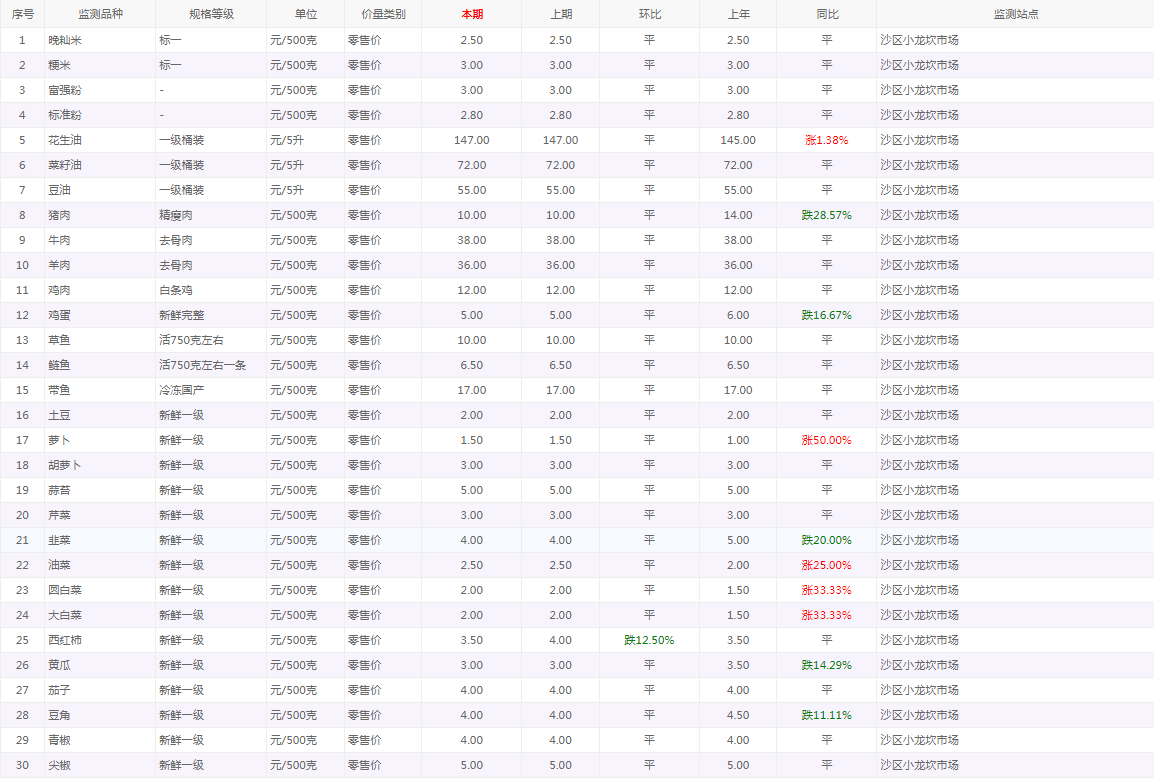Image resolution: width=1154 pixels, height=778 pixels.
Task: Click the 本期 column header
Action: click(472, 14)
